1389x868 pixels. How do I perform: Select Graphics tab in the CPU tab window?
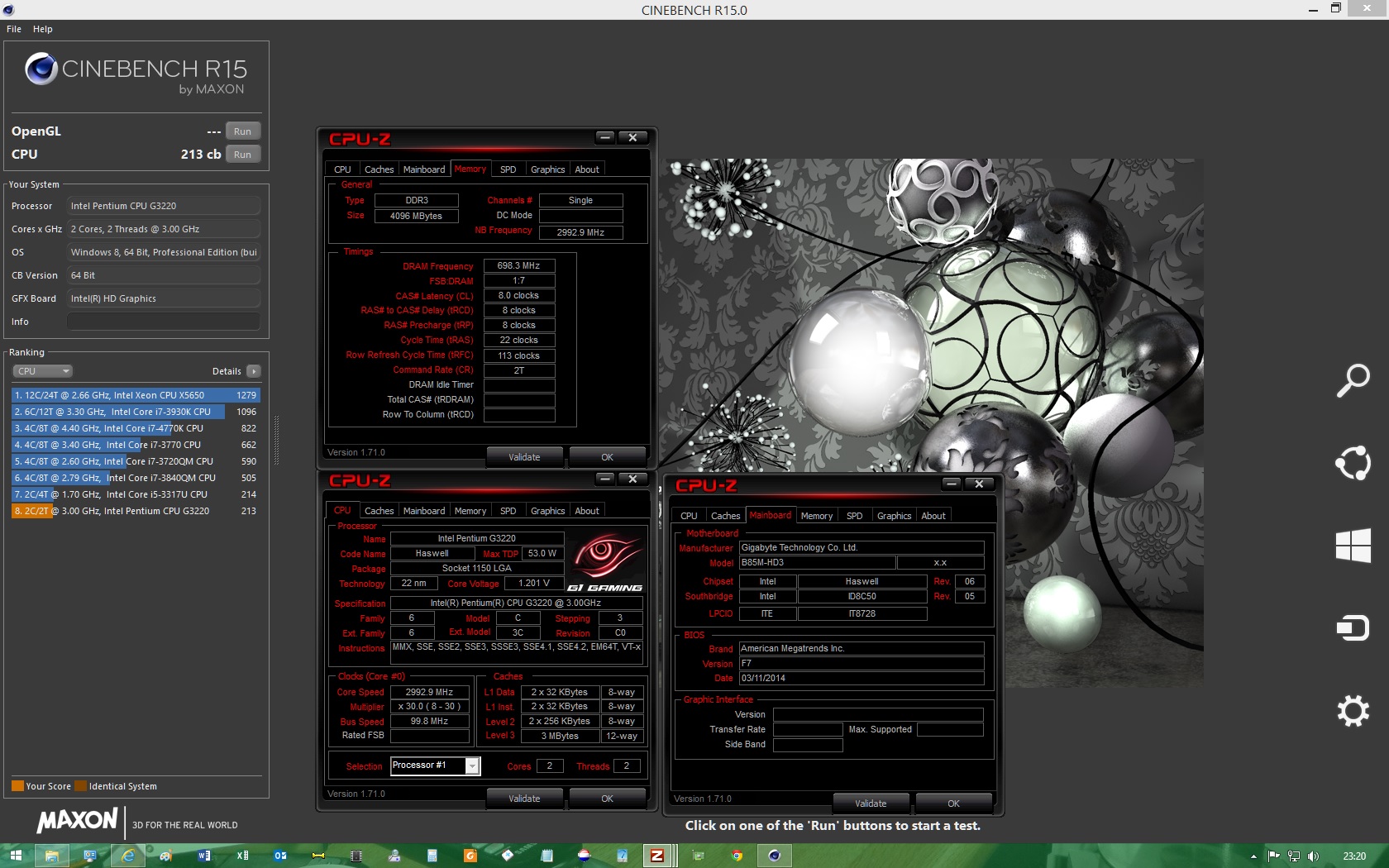(547, 511)
